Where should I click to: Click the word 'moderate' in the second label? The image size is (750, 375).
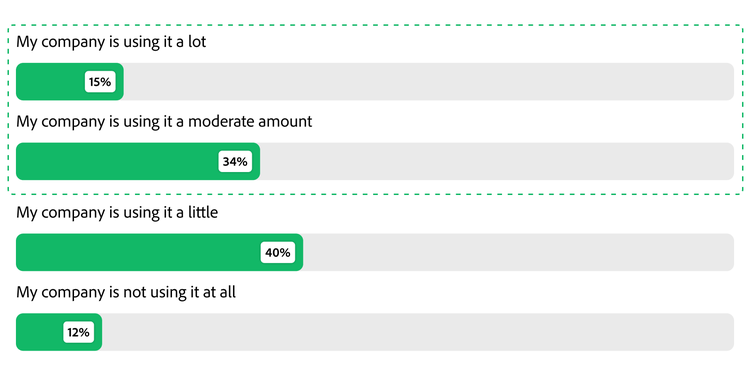tap(221, 121)
